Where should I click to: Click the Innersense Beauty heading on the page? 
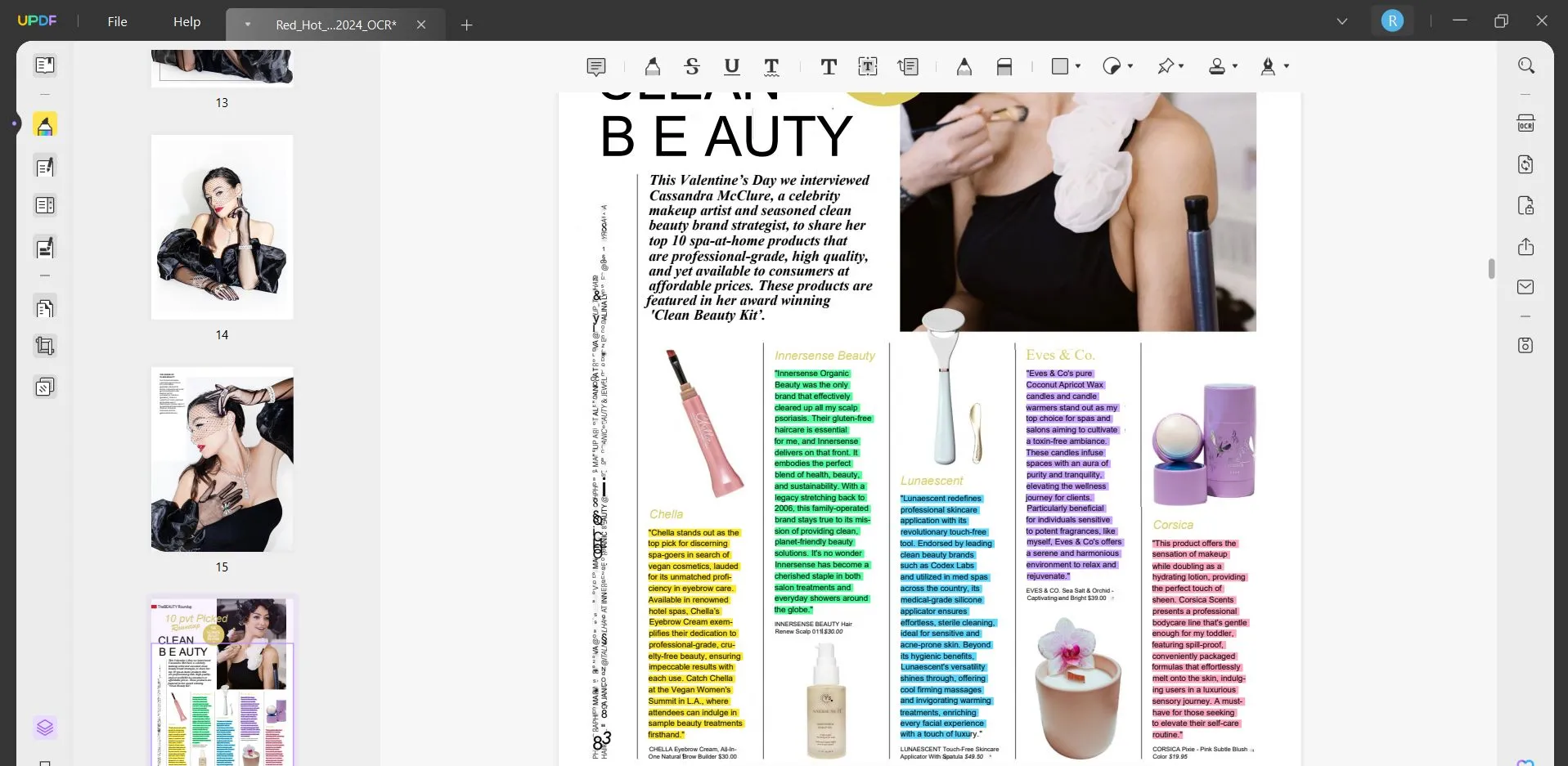coord(824,356)
